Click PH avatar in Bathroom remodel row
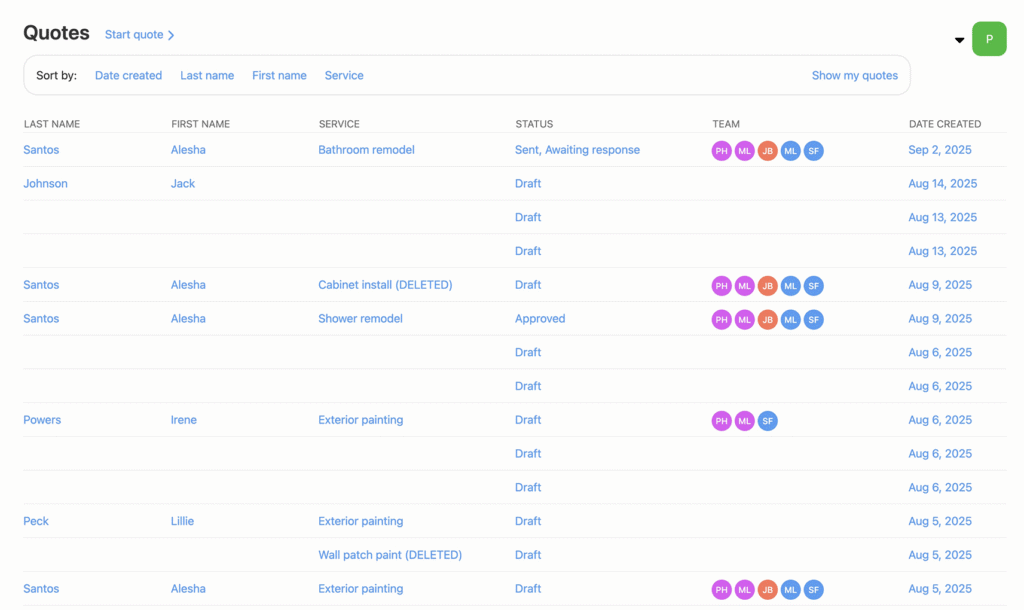 pyautogui.click(x=721, y=151)
